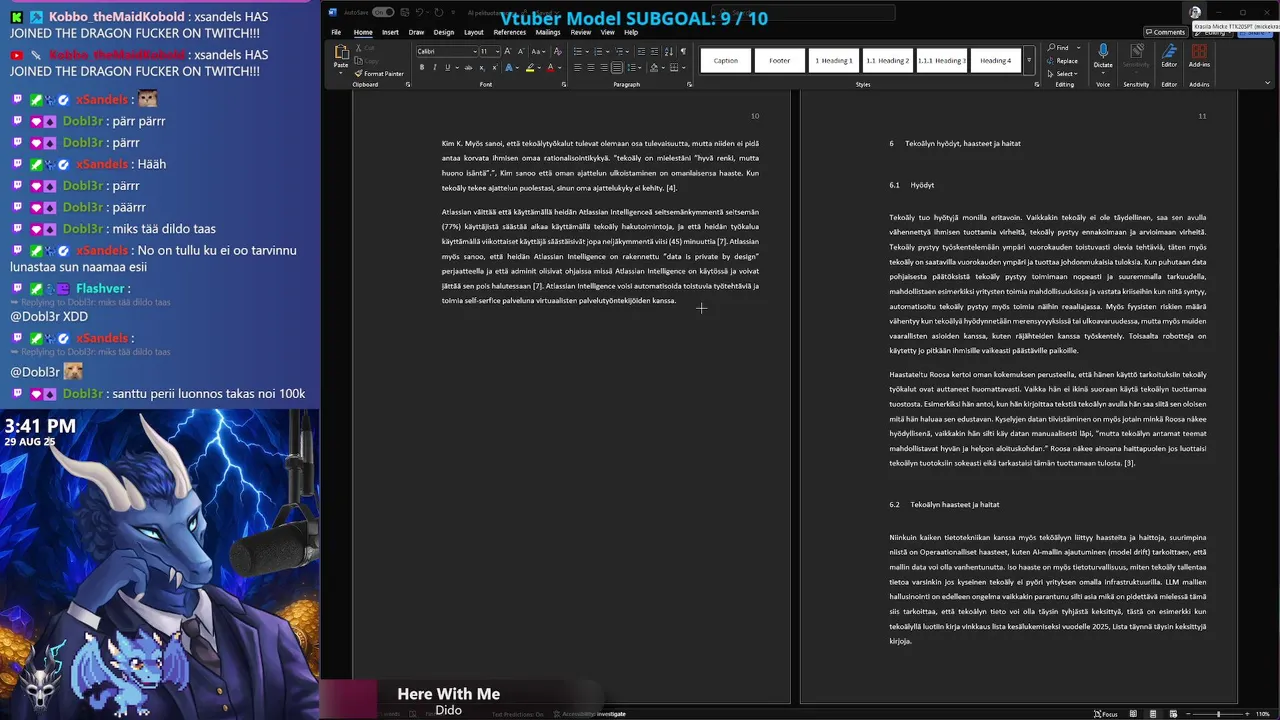Apply subscript formatting
Image resolution: width=1280 pixels, height=720 pixels.
[x=482, y=68]
